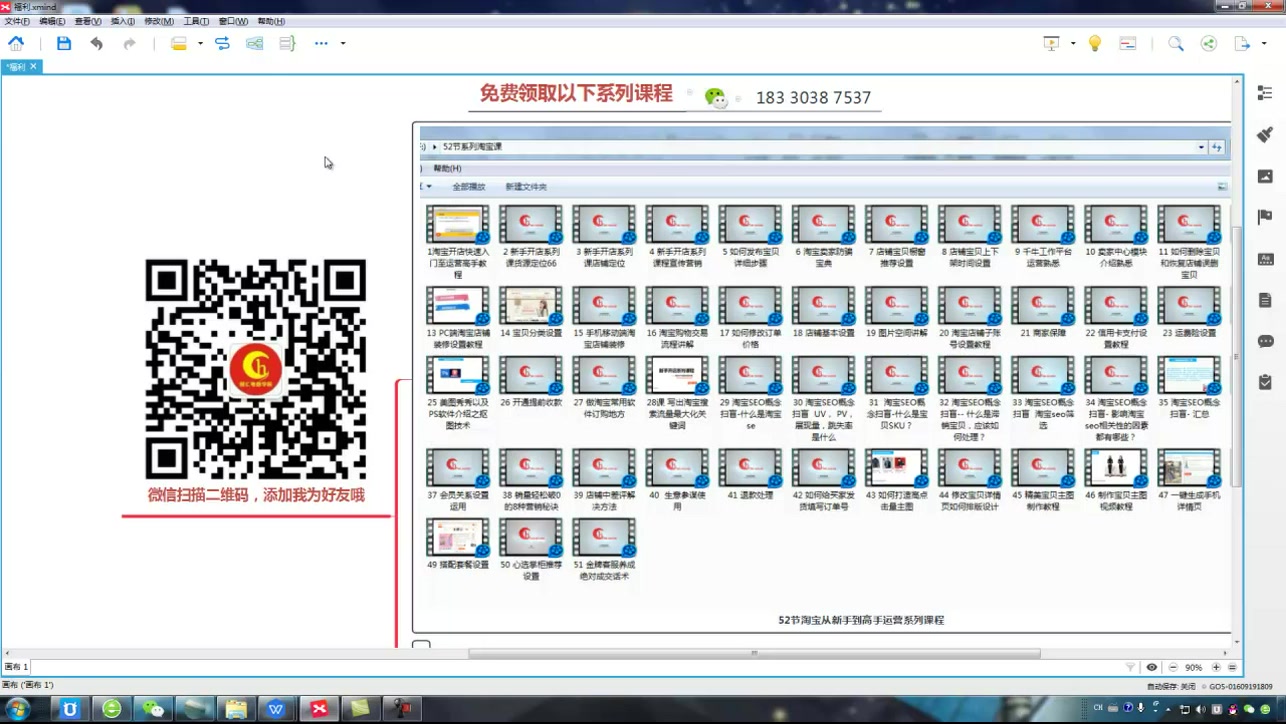Select the 免费领取以下系列课程 title topic
The width and height of the screenshot is (1286, 724).
576,93
